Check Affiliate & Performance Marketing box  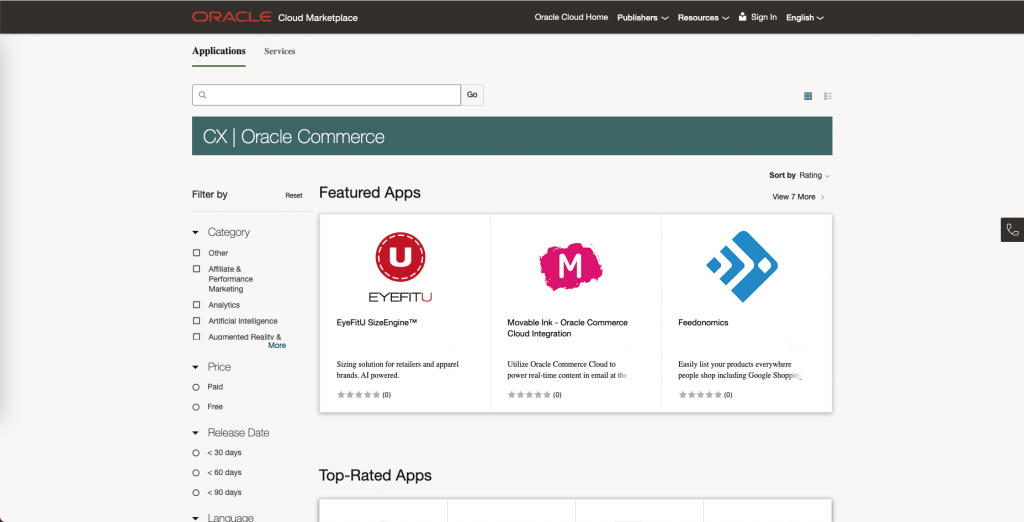tap(197, 269)
